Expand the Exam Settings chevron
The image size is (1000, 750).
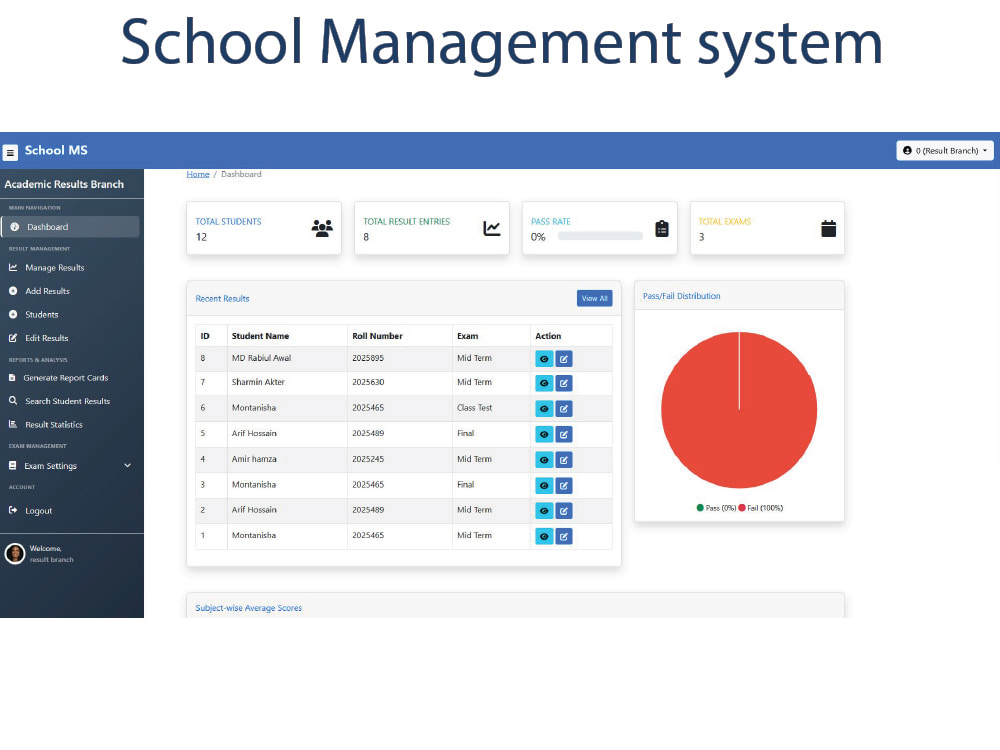128,466
